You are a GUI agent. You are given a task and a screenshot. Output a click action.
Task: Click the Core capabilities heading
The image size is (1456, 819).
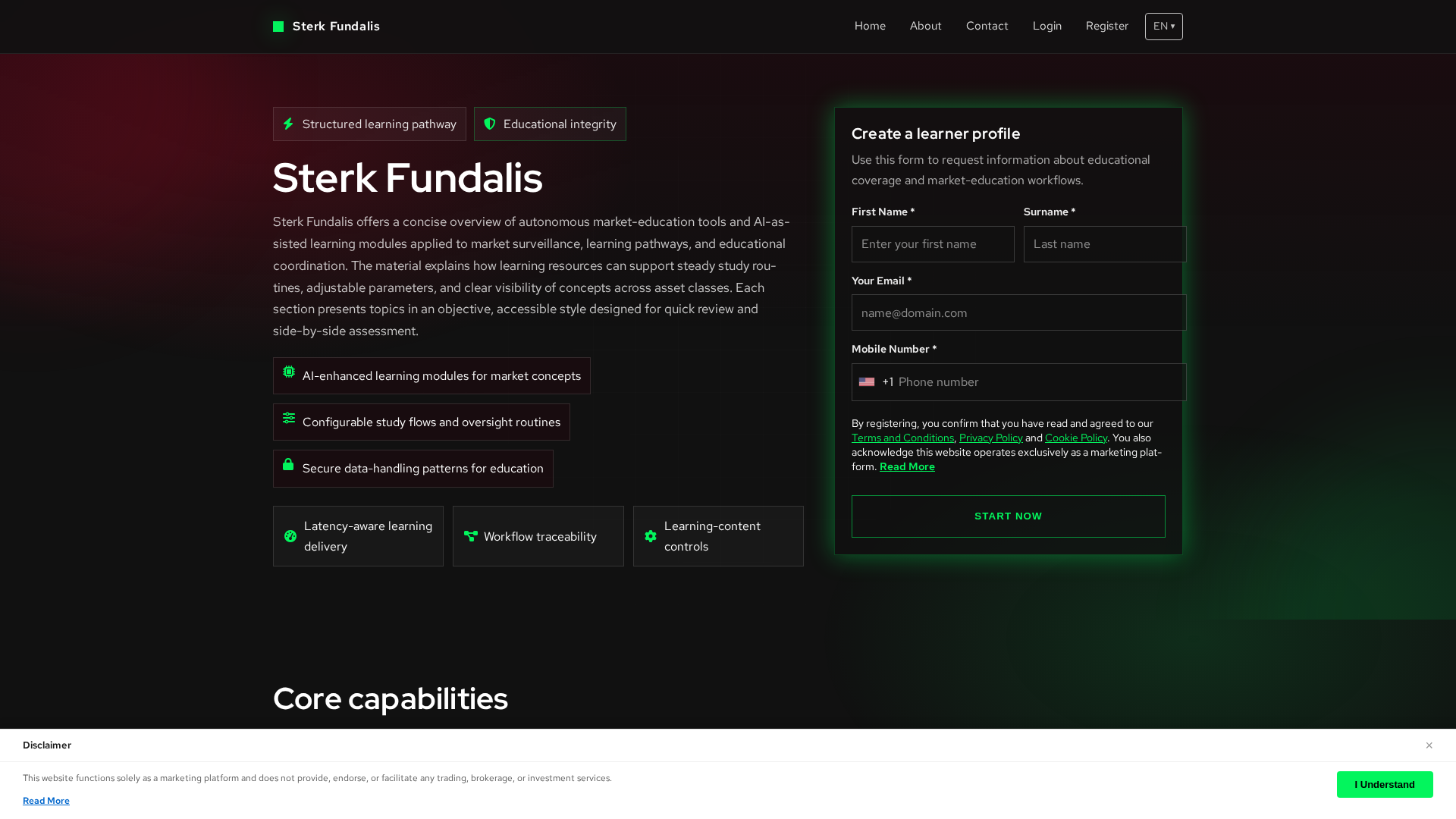pos(391,698)
